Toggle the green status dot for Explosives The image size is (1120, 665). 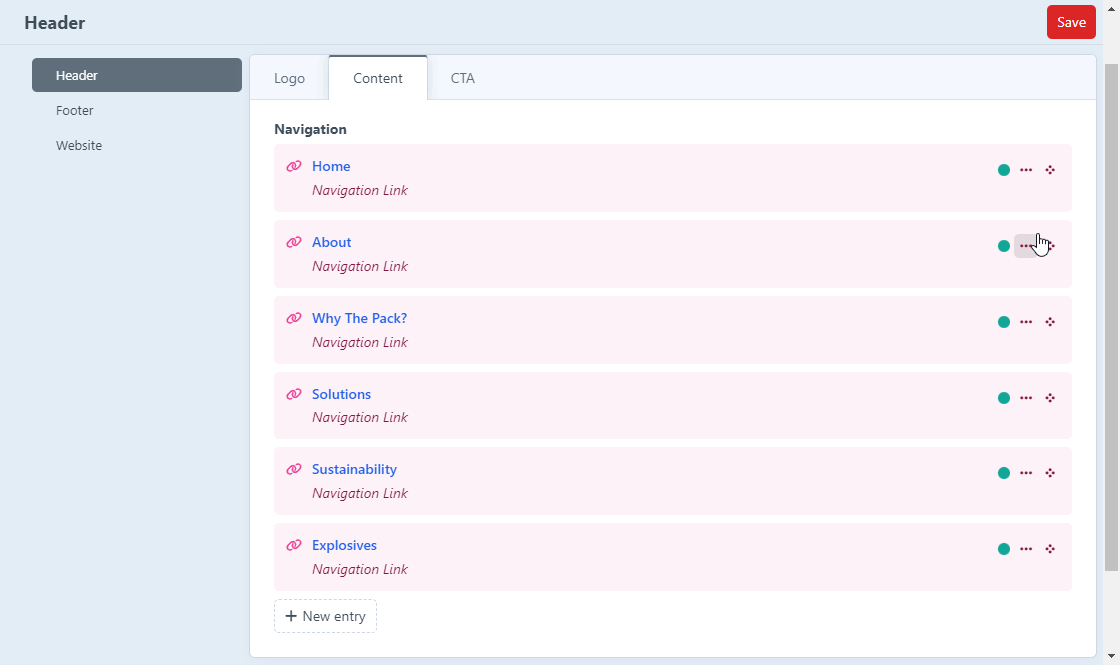[1004, 549]
